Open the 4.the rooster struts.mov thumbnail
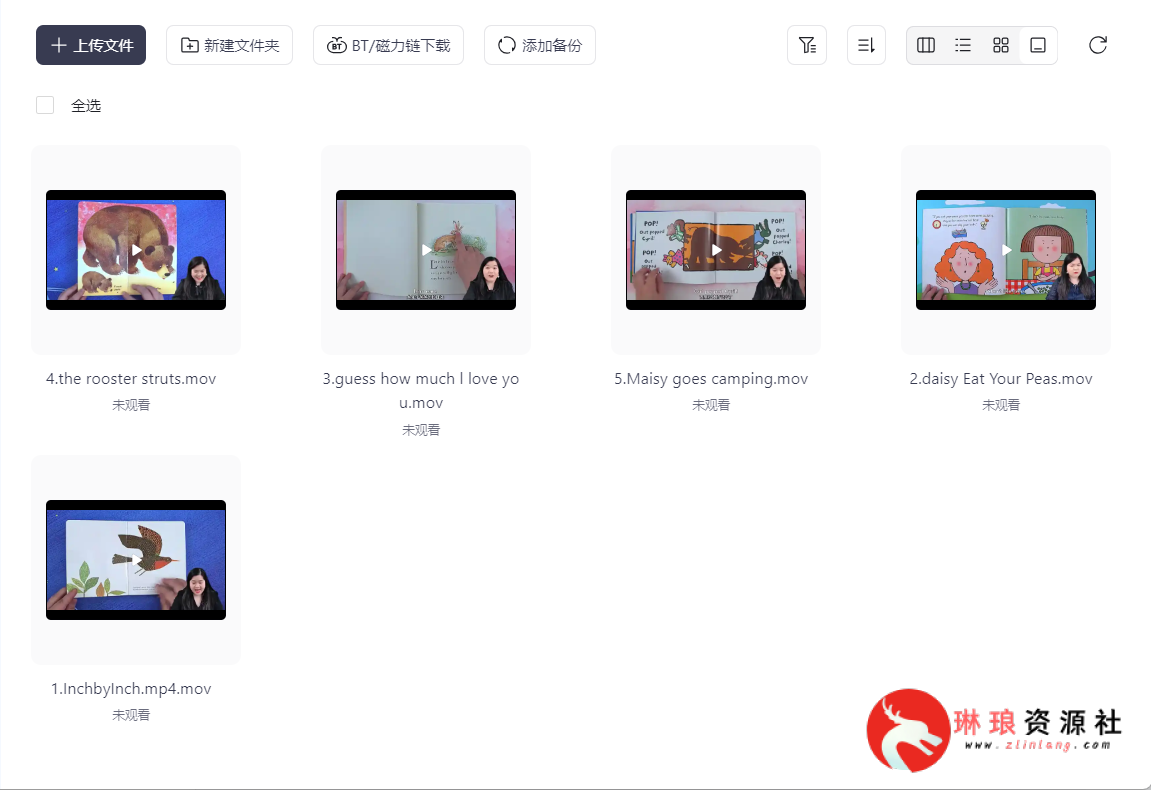1151x790 pixels. 136,250
